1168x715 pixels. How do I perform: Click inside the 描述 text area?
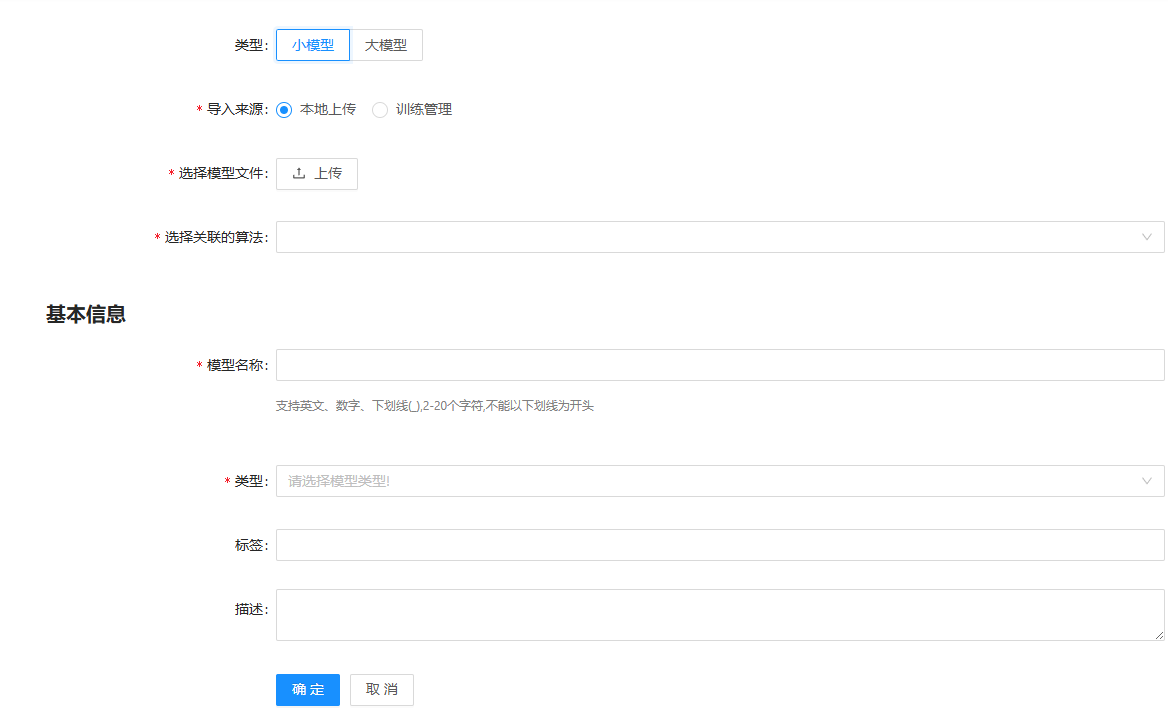click(x=719, y=614)
